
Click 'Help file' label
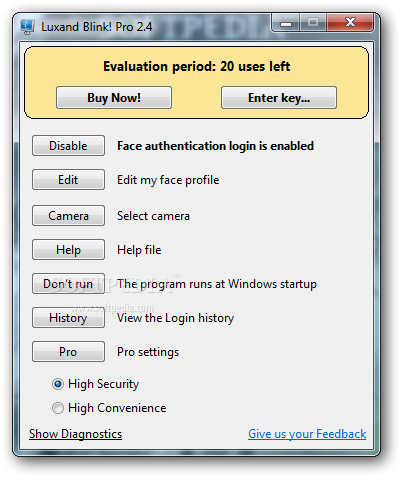click(139, 250)
